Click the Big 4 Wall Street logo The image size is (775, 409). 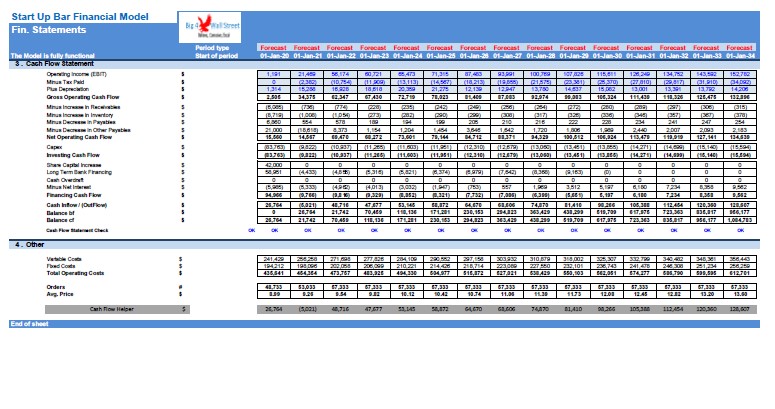coord(210,28)
